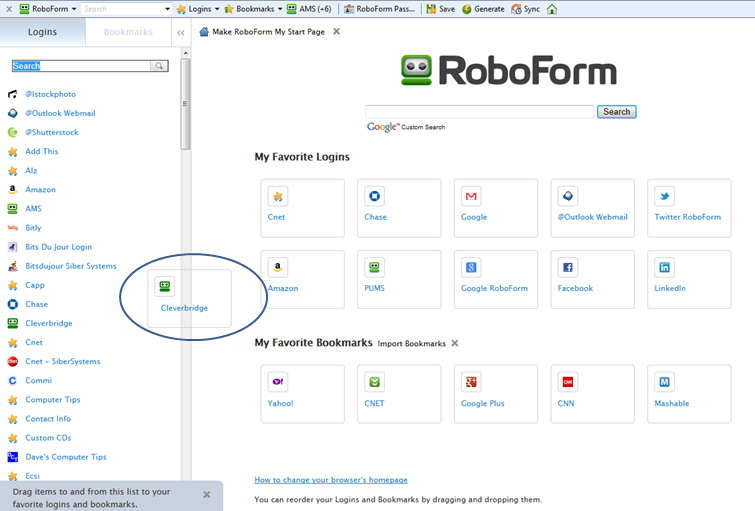Click the Google custom search input field

[x=479, y=112]
